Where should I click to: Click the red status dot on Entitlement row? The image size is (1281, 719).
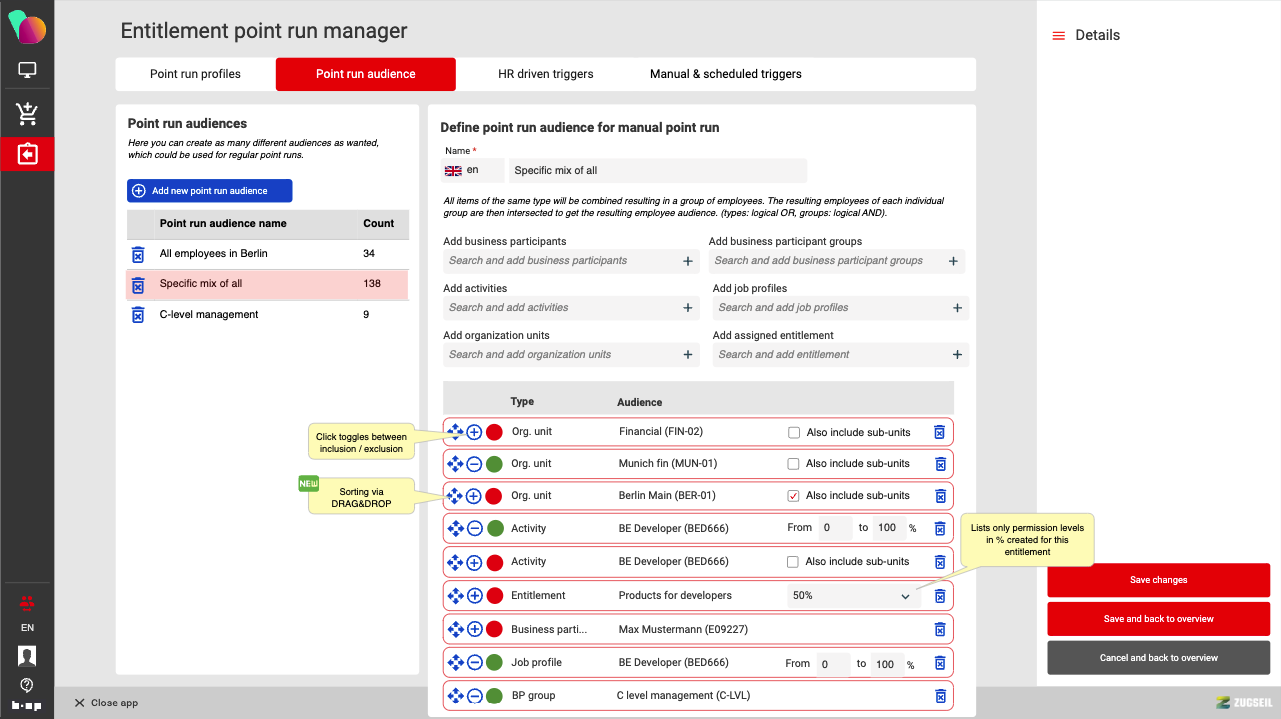(494, 596)
